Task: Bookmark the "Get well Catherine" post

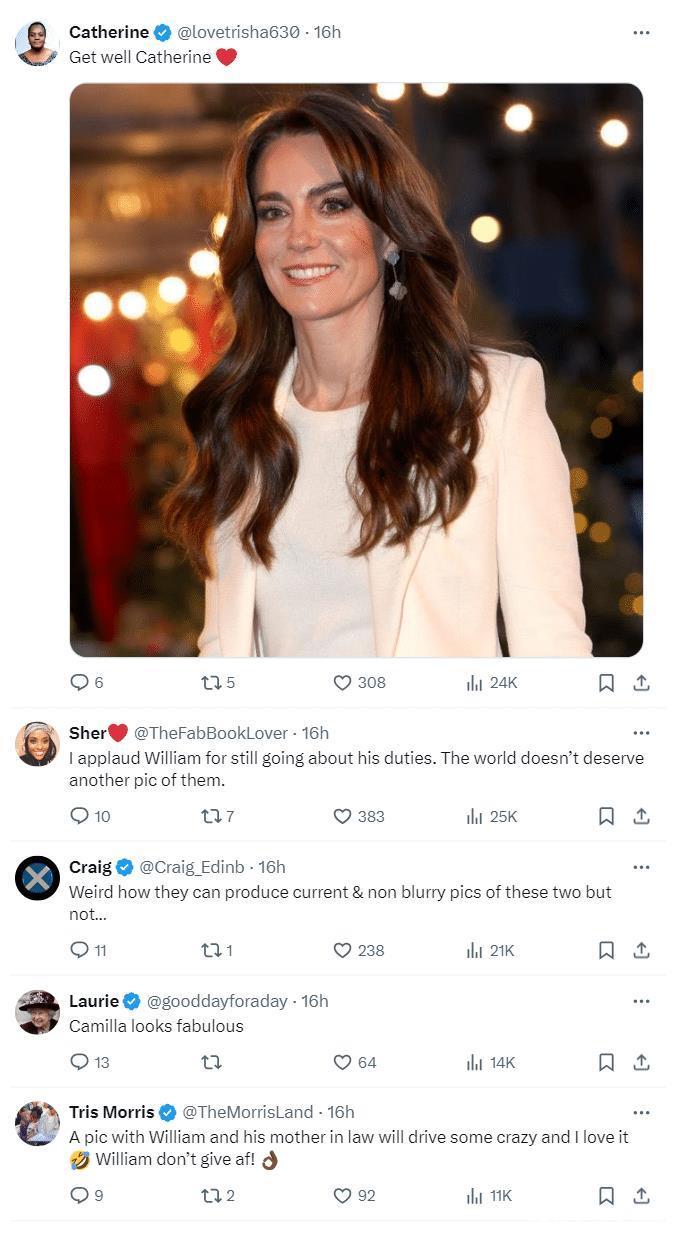Action: 606,683
